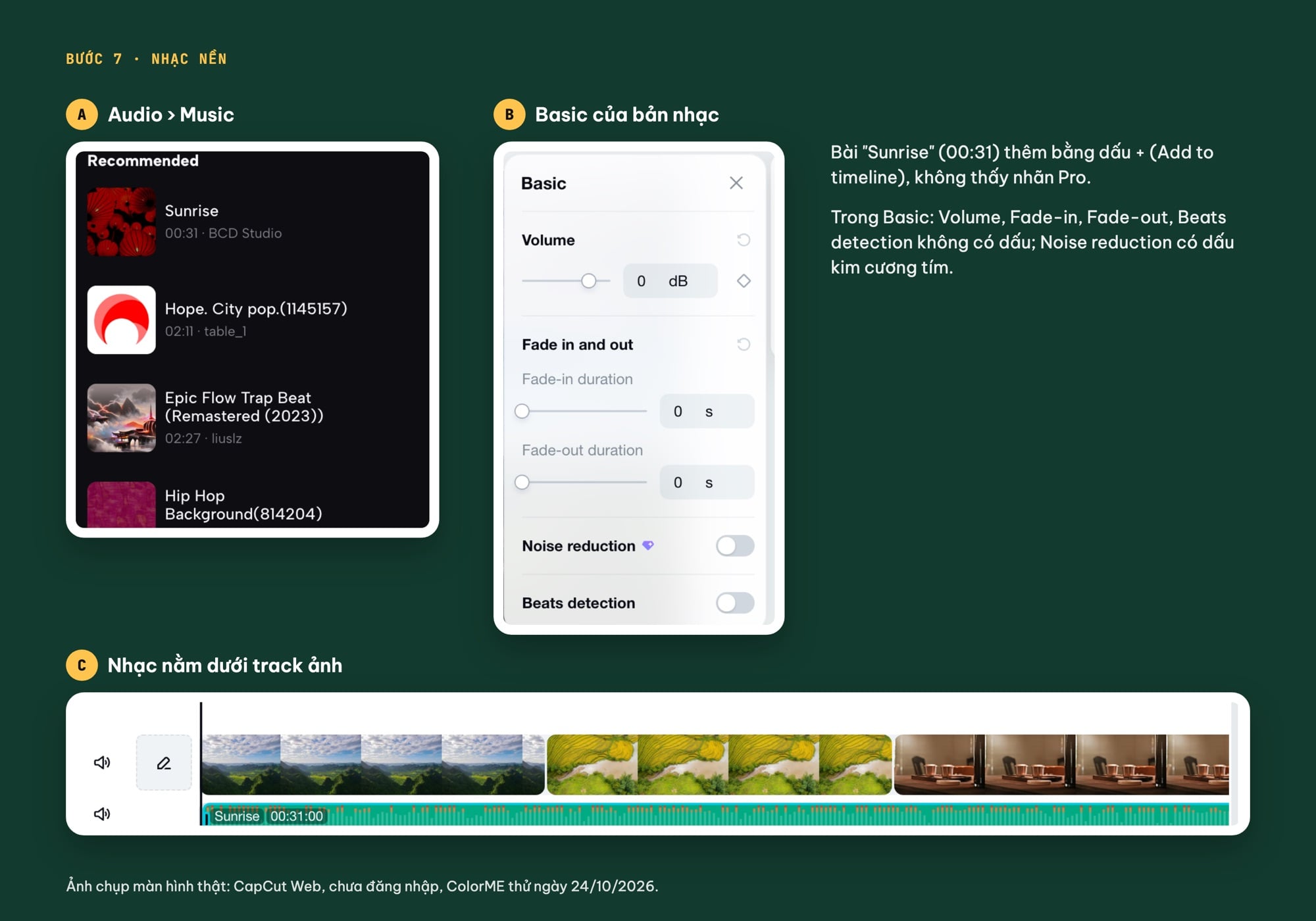Select the Hip Hop Background thumbnail
The image size is (1316, 921).
[x=122, y=505]
